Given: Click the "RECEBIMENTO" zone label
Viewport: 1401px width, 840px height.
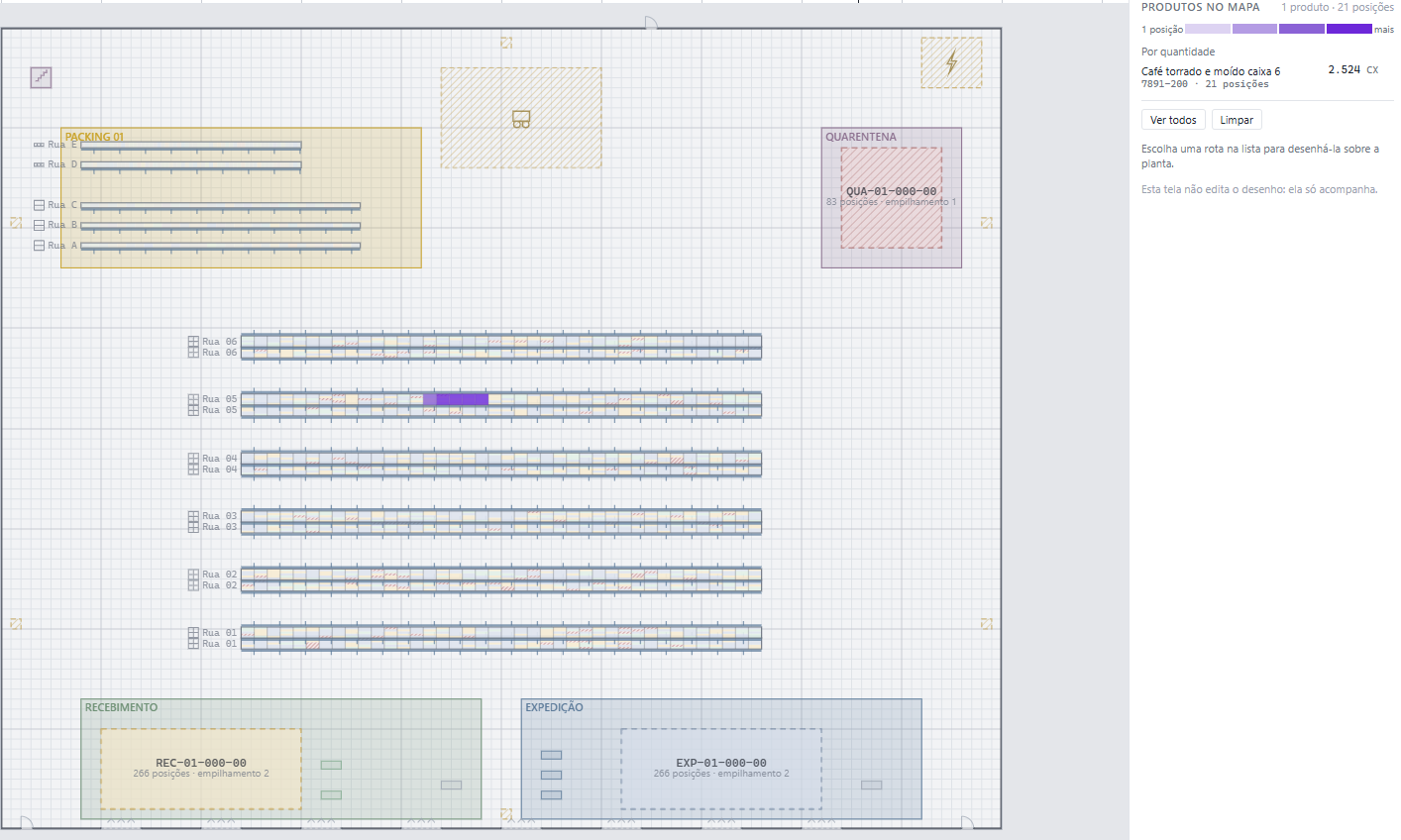Looking at the screenshot, I should click(x=121, y=707).
